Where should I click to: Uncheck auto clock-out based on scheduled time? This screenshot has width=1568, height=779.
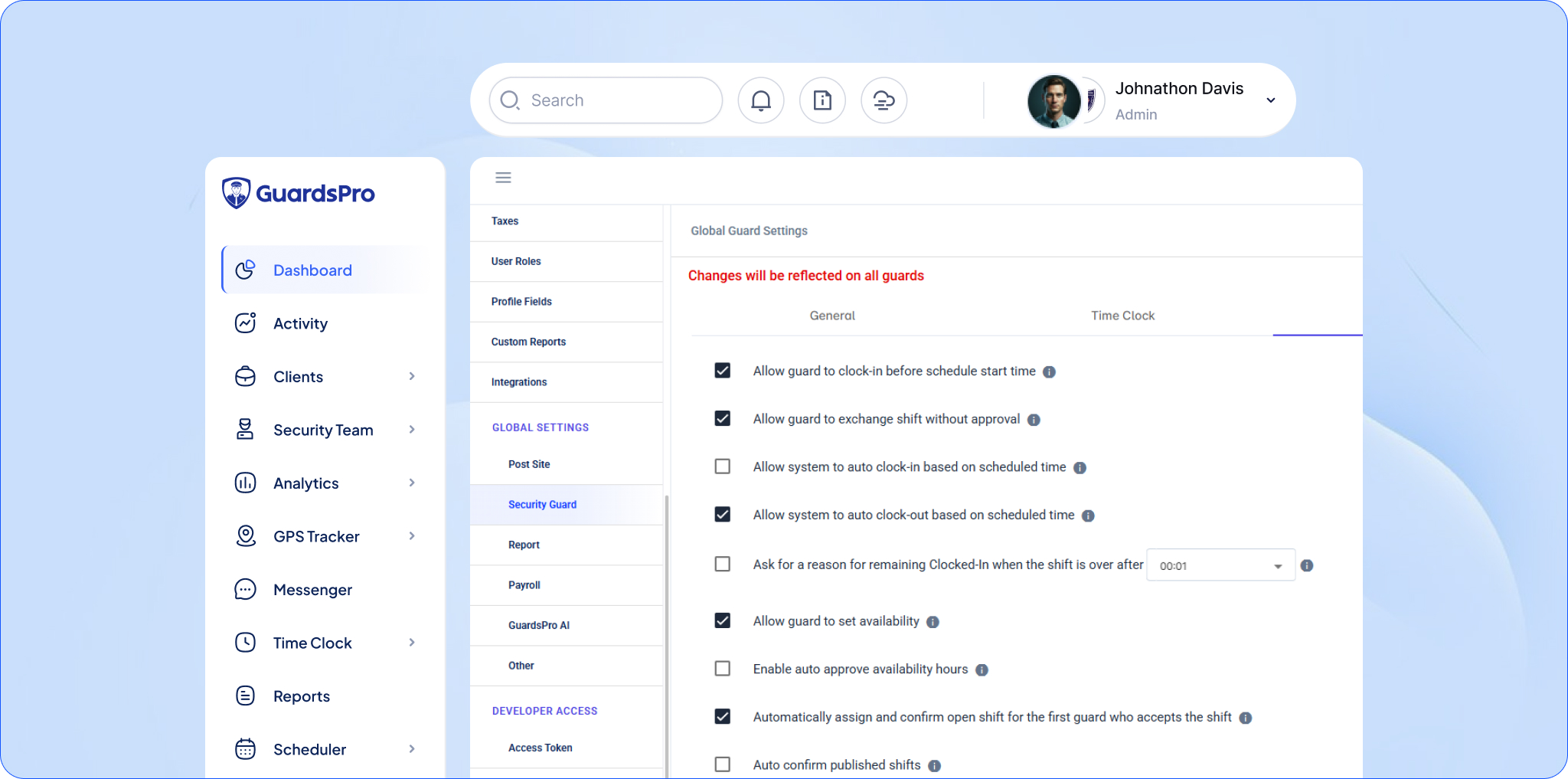pyautogui.click(x=722, y=514)
